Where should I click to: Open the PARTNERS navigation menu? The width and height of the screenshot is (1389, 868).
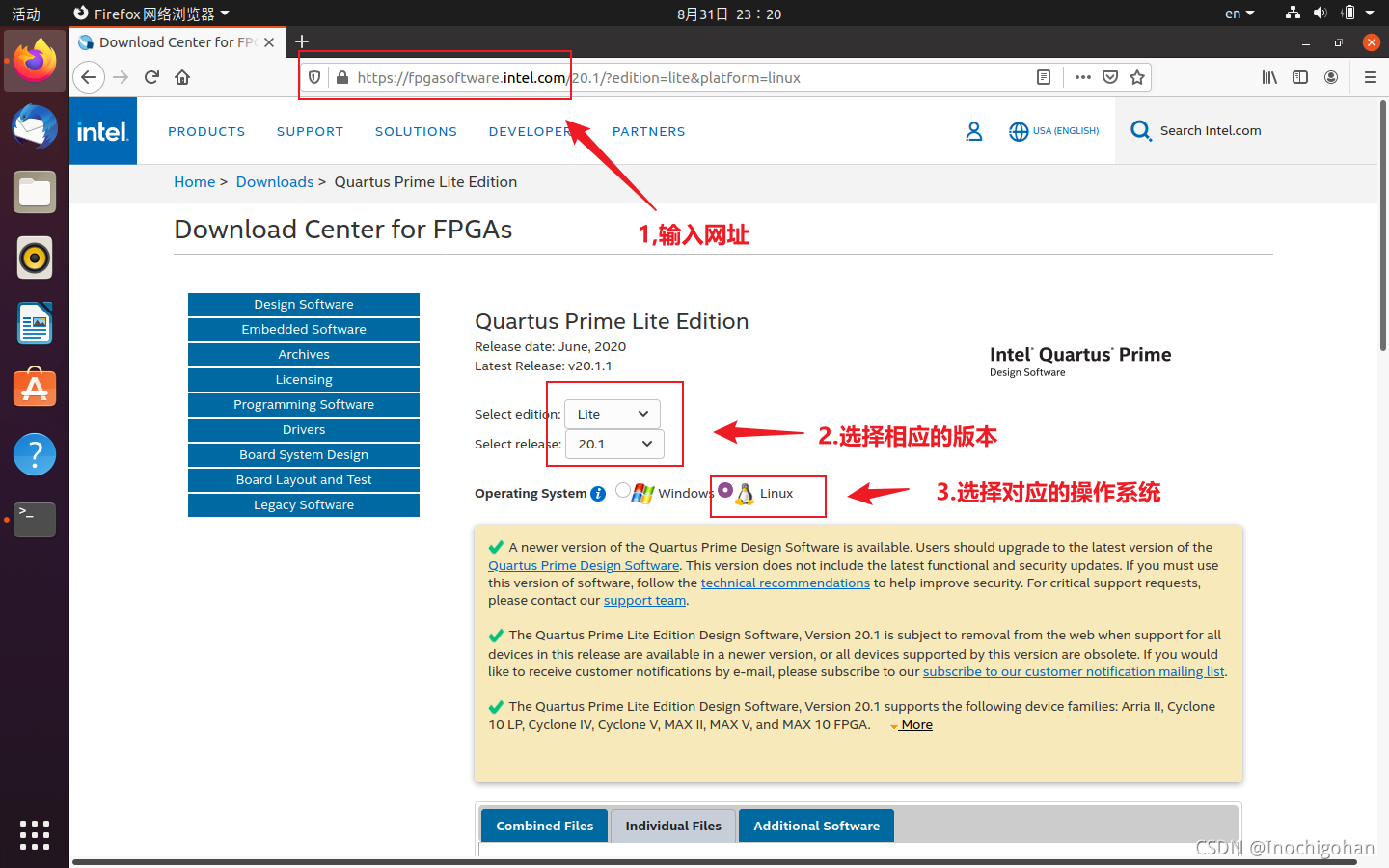coord(648,131)
